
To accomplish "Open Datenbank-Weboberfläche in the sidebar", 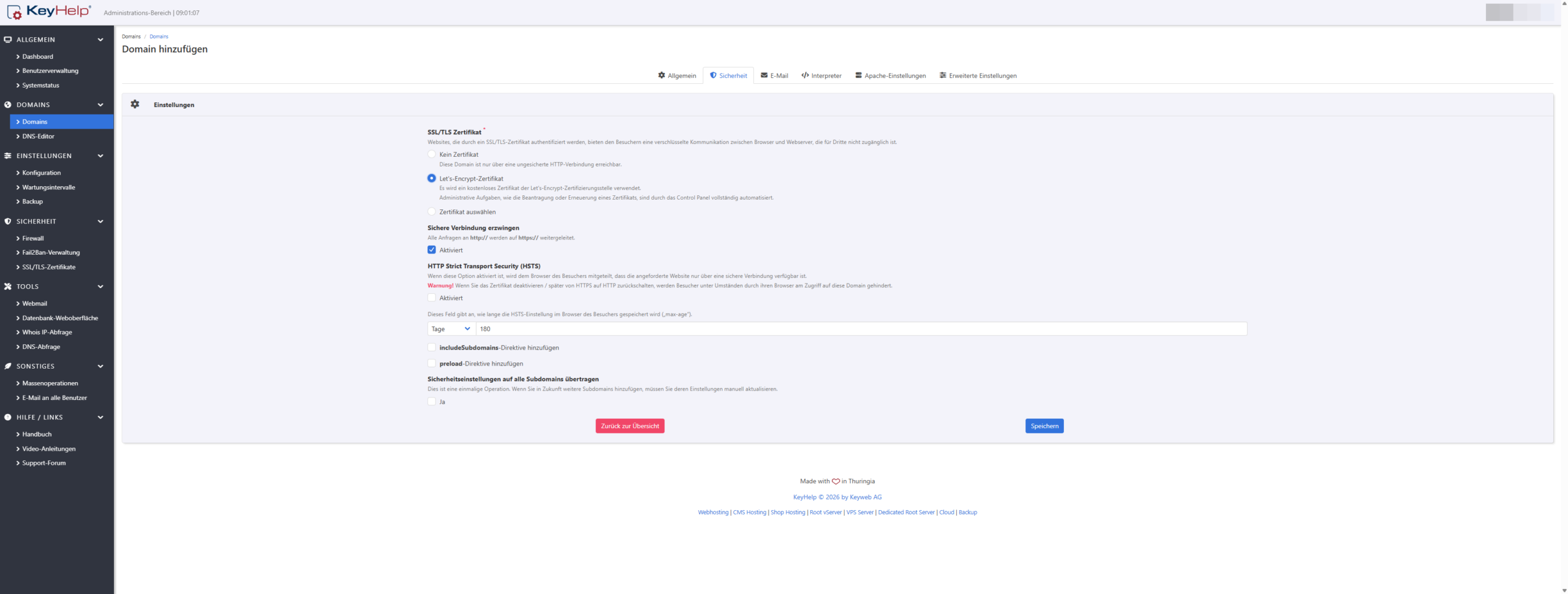I will pos(60,318).
